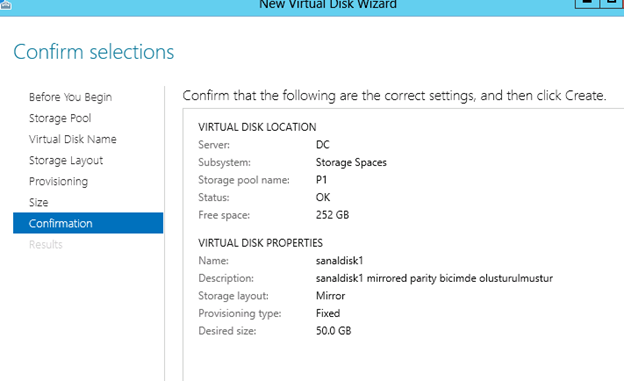Click the Confirm selections heading
The image size is (624, 381).
94,52
